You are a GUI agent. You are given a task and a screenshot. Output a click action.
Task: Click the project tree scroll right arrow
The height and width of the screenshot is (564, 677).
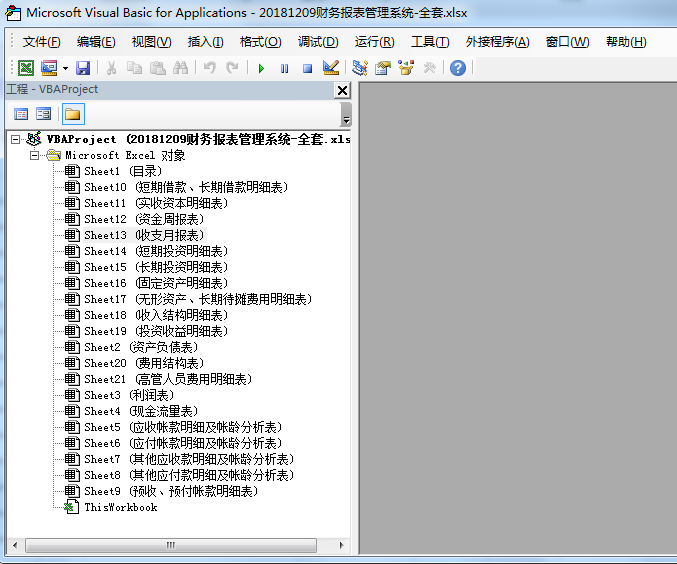[342, 545]
